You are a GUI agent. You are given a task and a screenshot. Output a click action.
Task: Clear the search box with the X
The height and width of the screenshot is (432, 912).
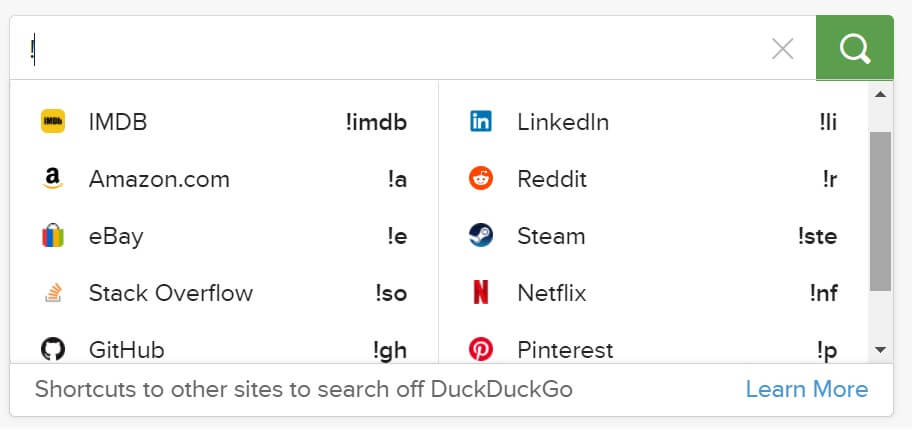pyautogui.click(x=783, y=49)
